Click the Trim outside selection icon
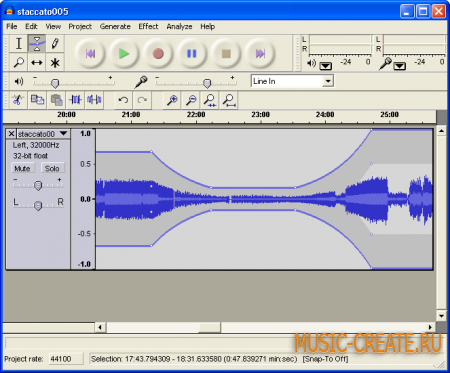Screen dimensions: 450x373 pos(75,100)
